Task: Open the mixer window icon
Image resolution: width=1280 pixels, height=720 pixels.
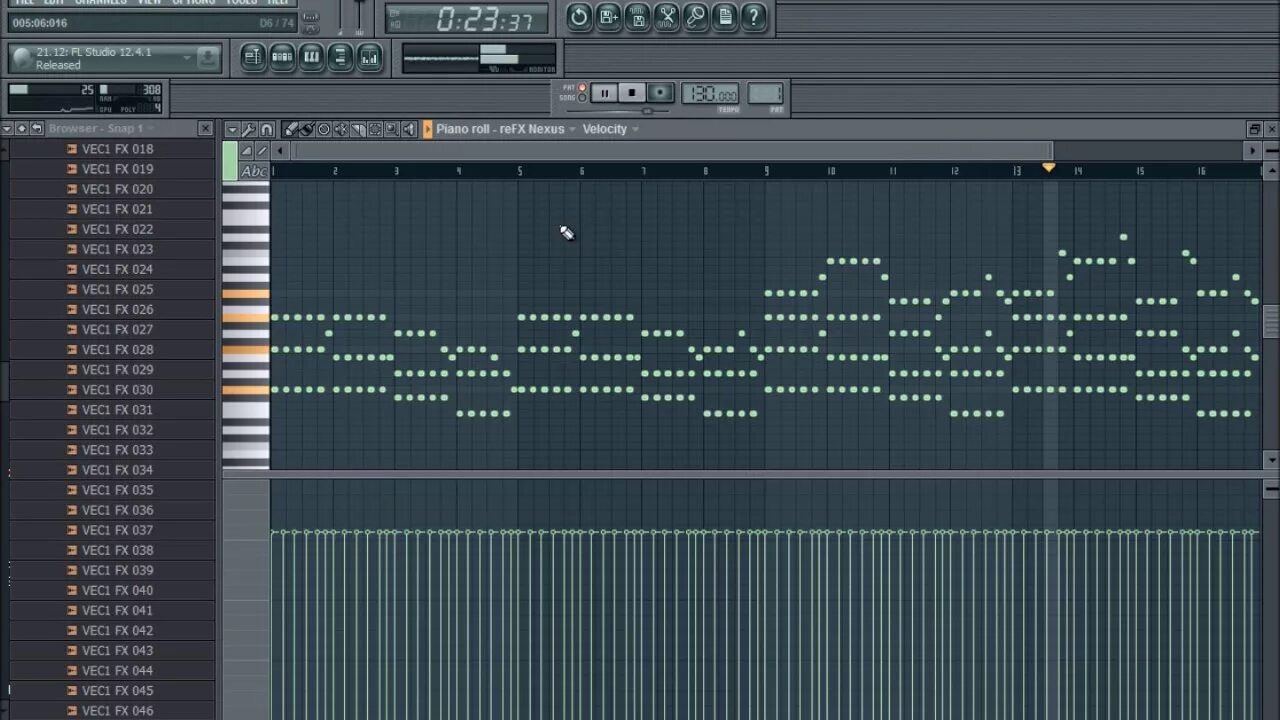Action: (x=369, y=57)
